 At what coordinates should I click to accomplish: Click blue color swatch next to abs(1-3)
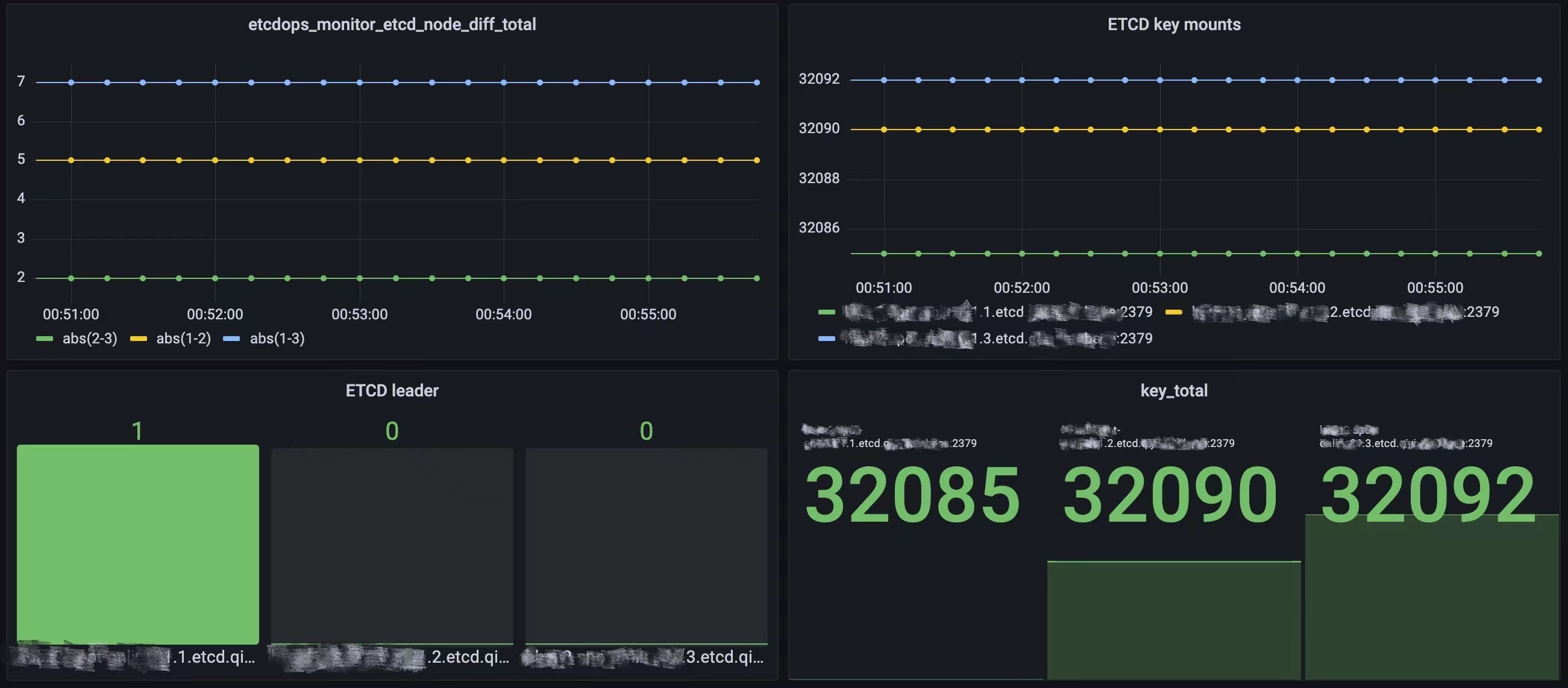pyautogui.click(x=231, y=339)
